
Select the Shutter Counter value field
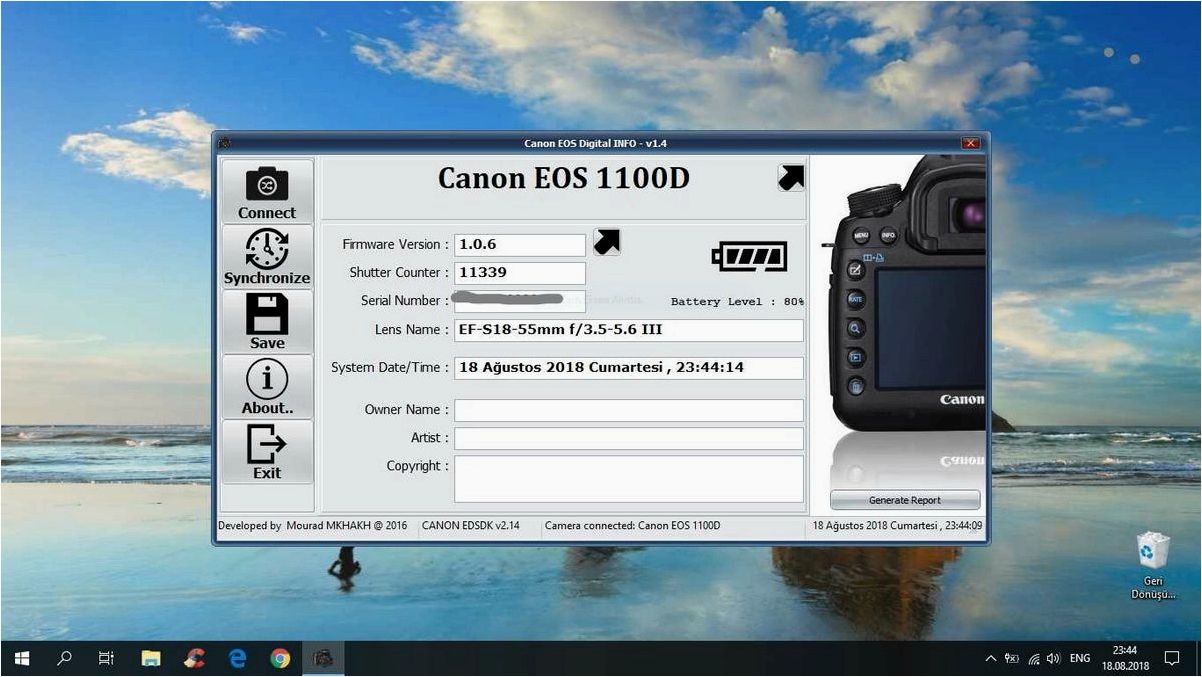(x=520, y=273)
